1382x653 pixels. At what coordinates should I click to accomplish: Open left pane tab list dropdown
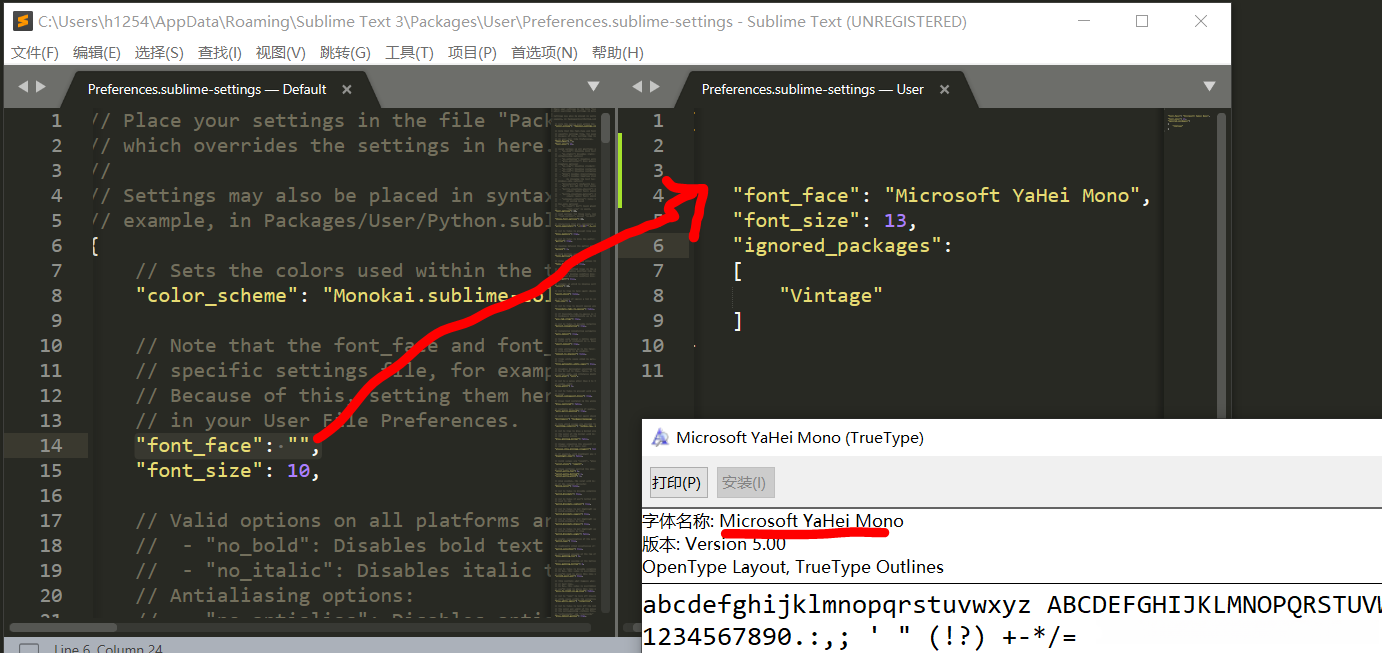[x=593, y=87]
